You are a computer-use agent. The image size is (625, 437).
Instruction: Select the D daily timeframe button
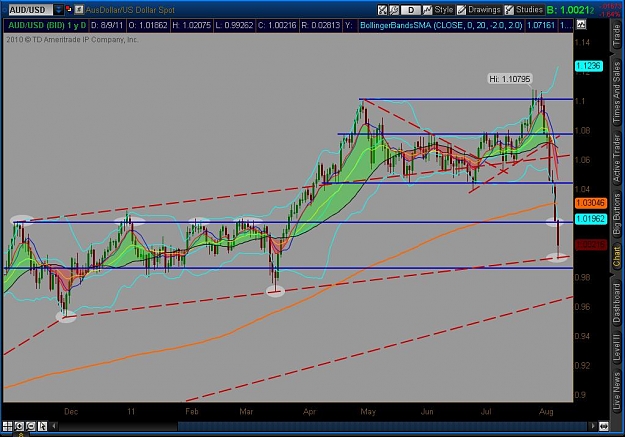(411, 10)
